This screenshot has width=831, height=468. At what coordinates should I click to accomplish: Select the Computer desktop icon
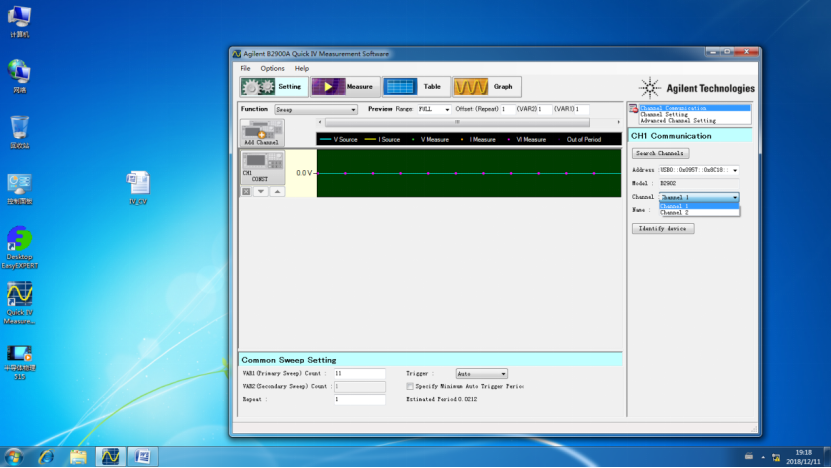click(20, 22)
